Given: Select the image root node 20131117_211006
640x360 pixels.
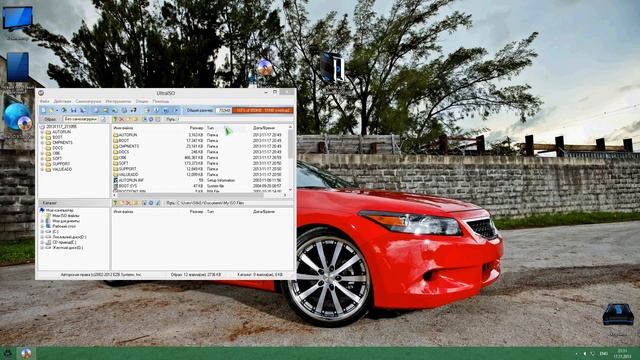Looking at the screenshot, I should (61, 127).
